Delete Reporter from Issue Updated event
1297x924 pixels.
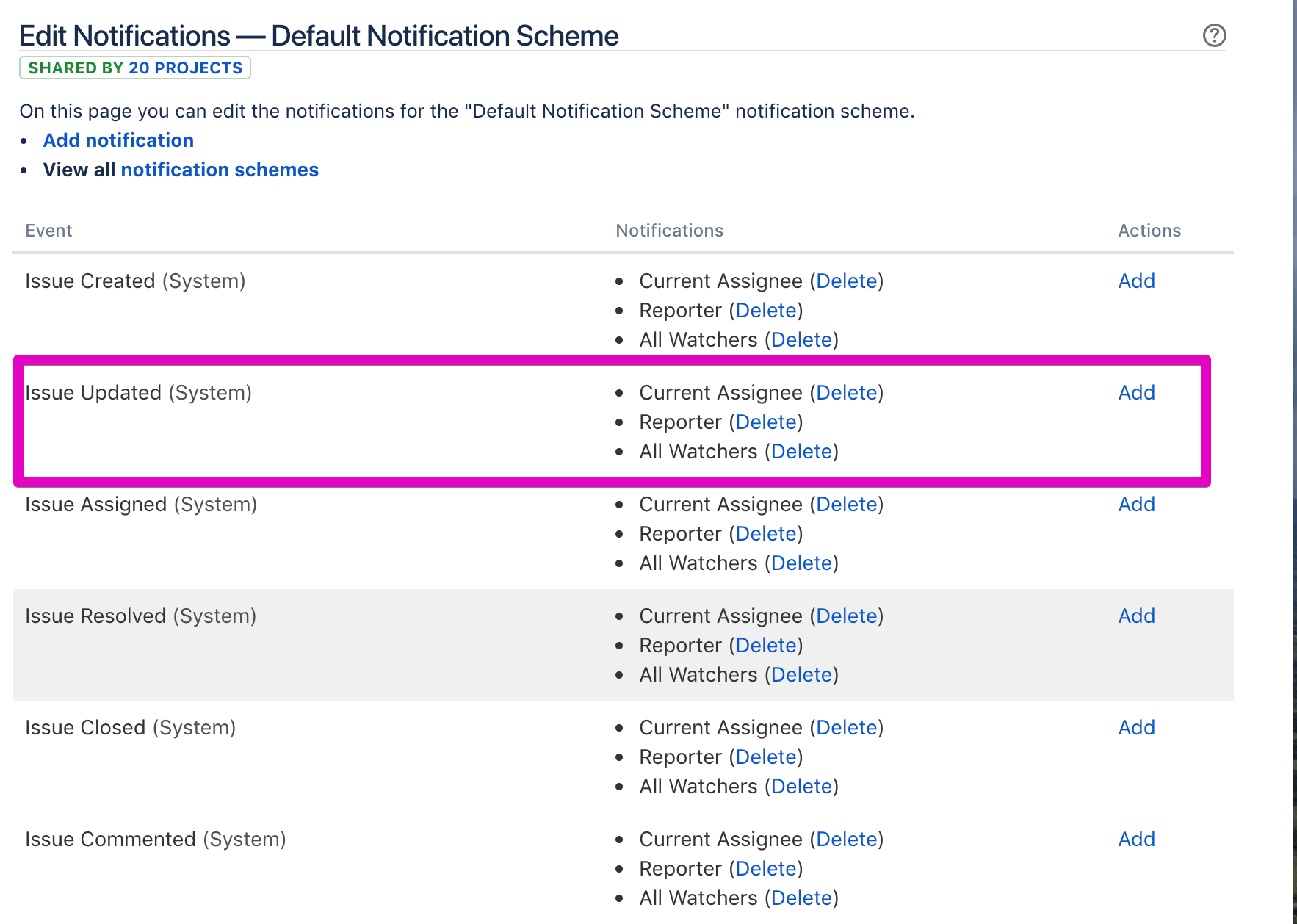(x=766, y=422)
